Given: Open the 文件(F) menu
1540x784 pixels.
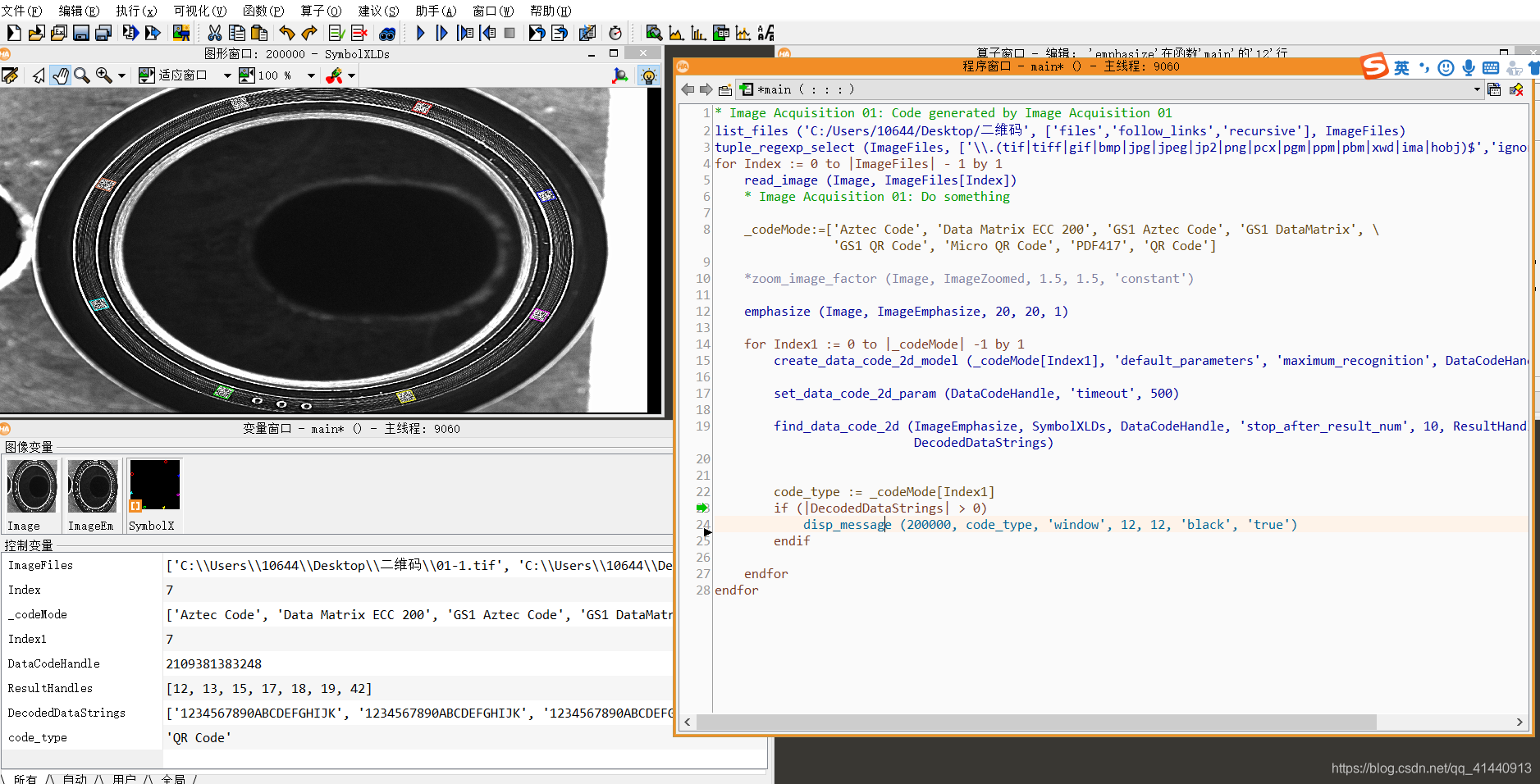Looking at the screenshot, I should pos(22,11).
